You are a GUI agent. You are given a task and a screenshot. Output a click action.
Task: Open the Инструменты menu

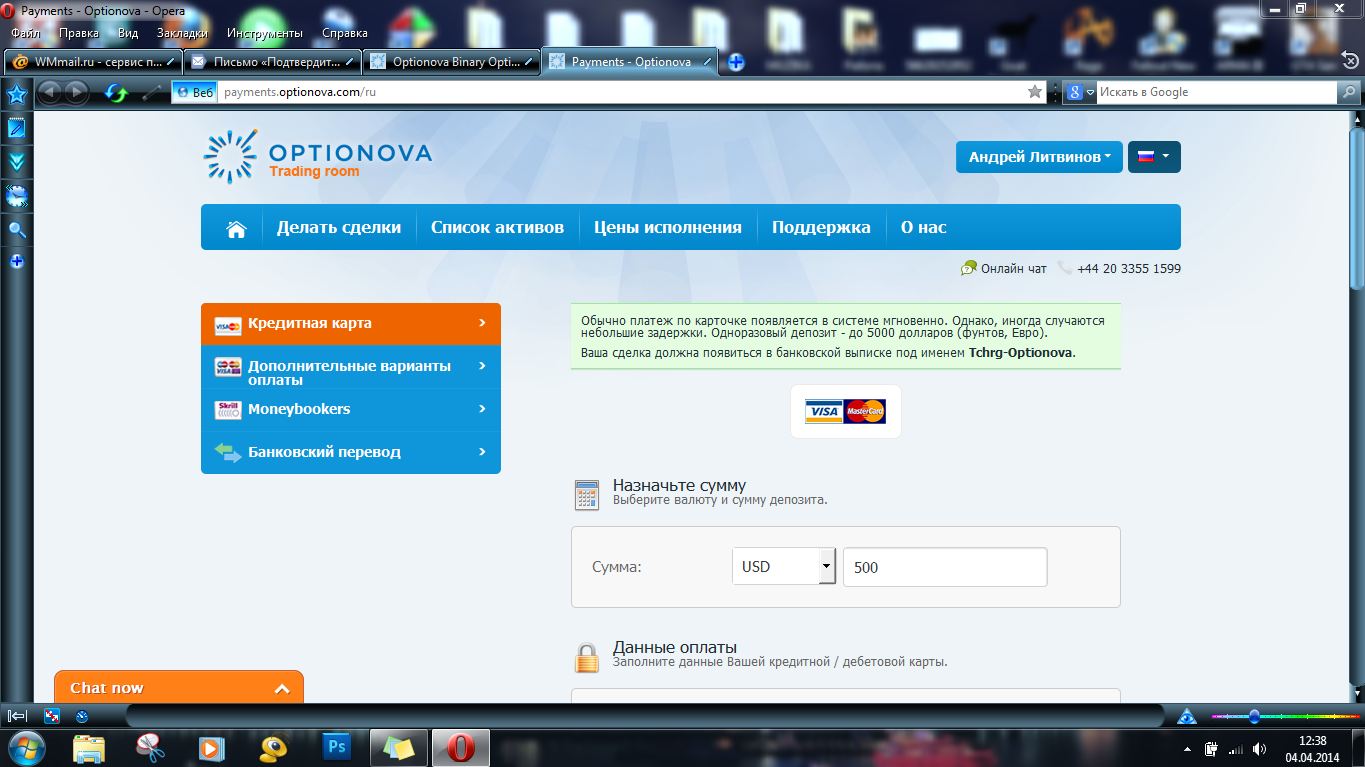pos(265,33)
